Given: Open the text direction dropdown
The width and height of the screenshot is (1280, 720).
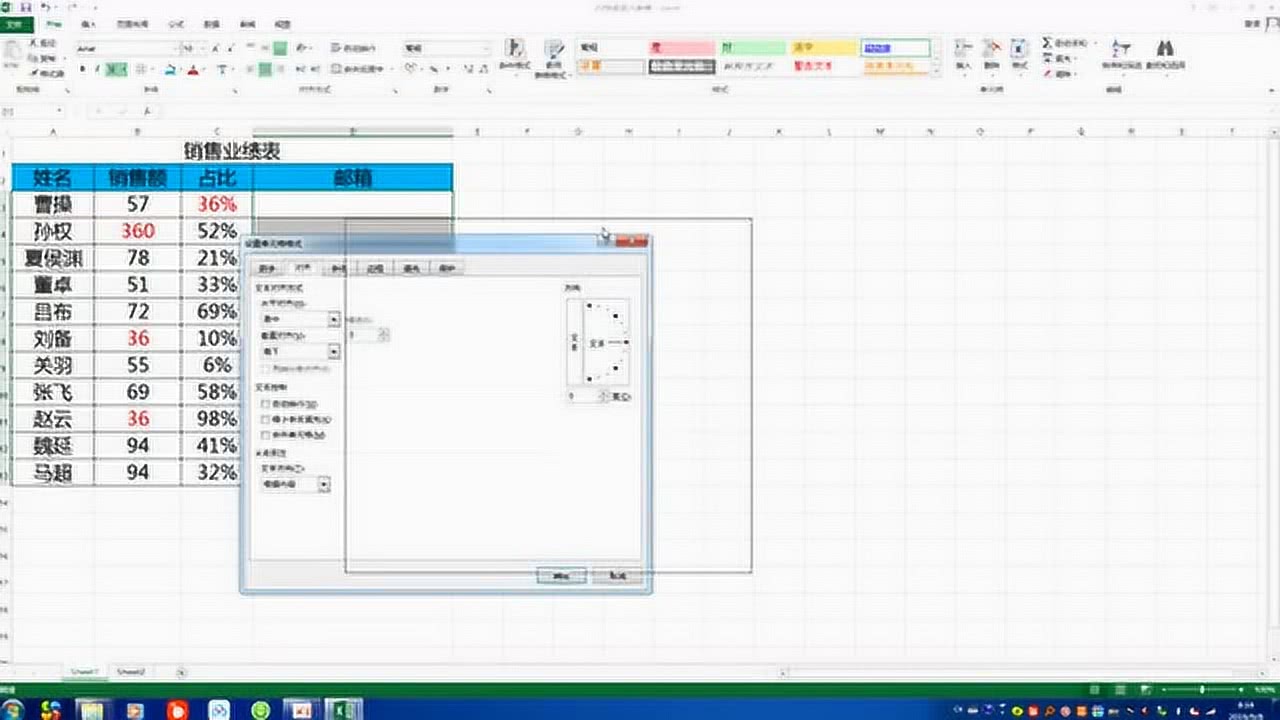Looking at the screenshot, I should pos(324,484).
